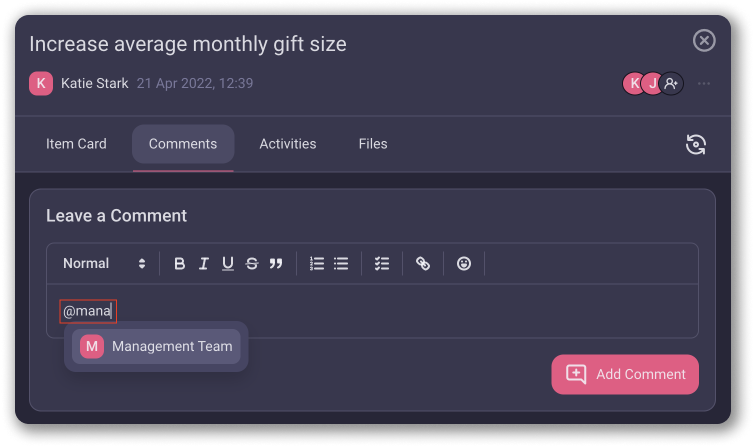The width and height of the screenshot is (754, 447).
Task: Expand the Normal text style dropdown
Action: click(x=104, y=264)
